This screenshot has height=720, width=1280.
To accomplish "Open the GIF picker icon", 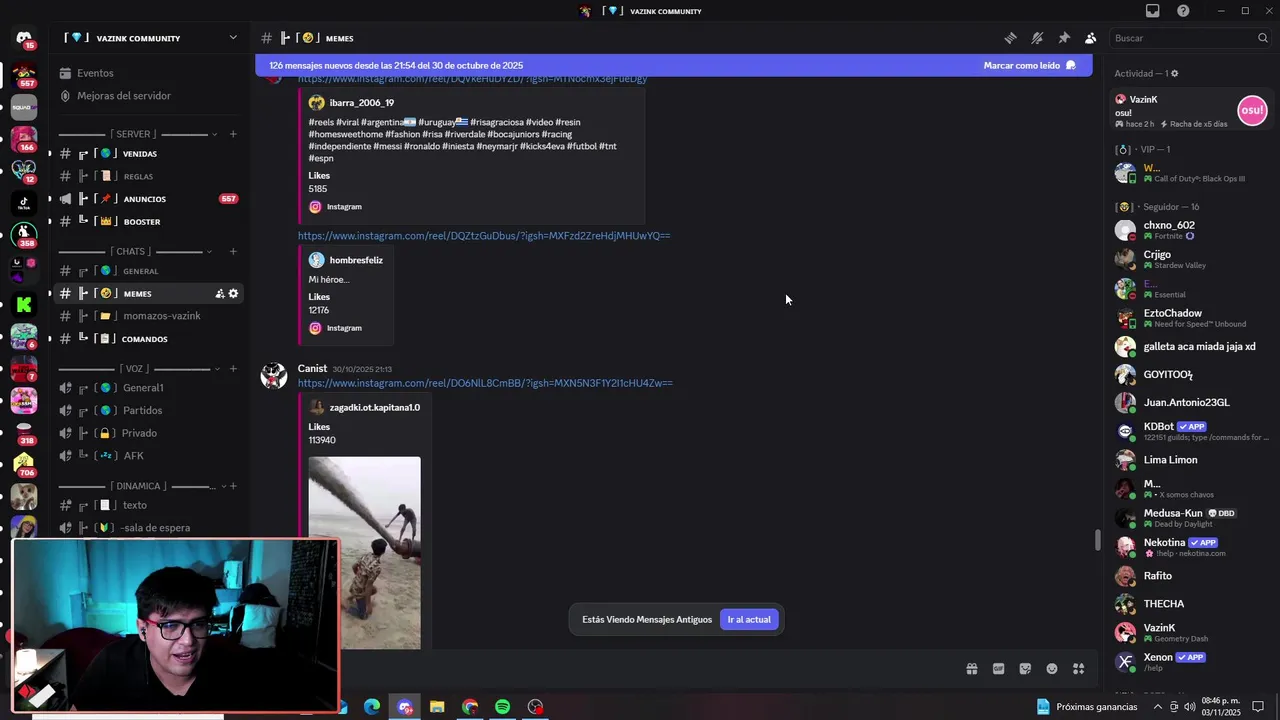I will pos(998,669).
